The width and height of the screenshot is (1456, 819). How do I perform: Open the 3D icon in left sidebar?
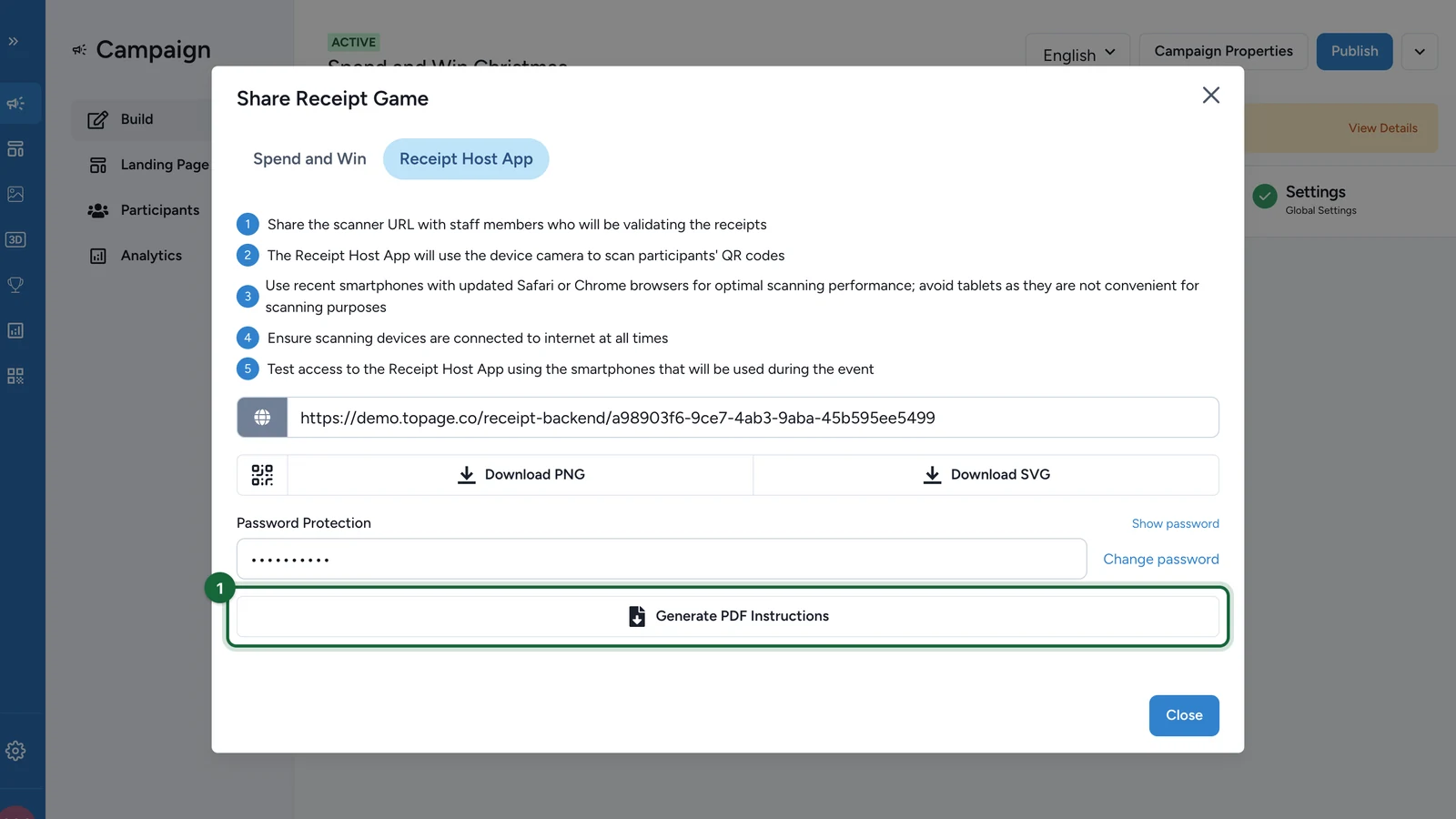click(x=15, y=239)
